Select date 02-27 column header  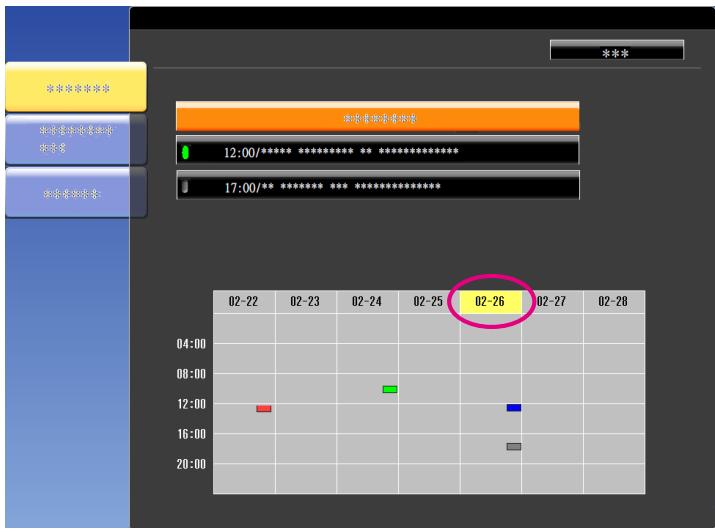(x=552, y=301)
